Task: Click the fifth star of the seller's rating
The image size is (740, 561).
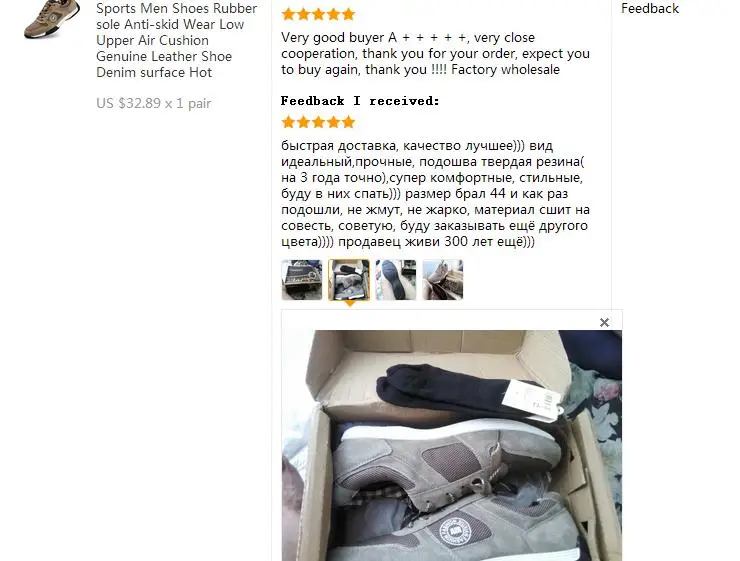Action: pyautogui.click(x=349, y=14)
